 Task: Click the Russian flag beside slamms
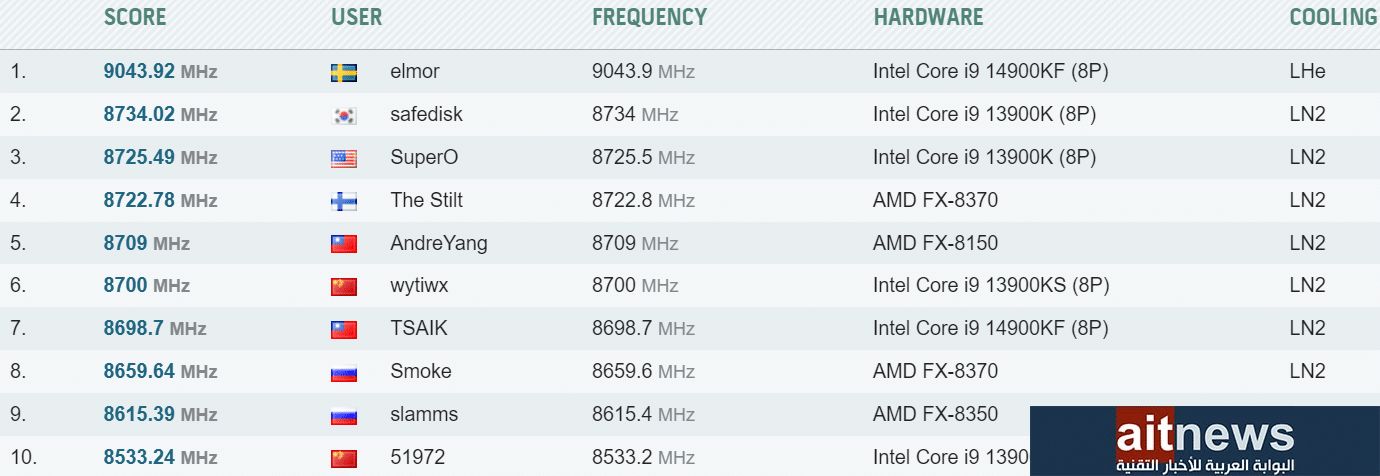[x=343, y=415]
